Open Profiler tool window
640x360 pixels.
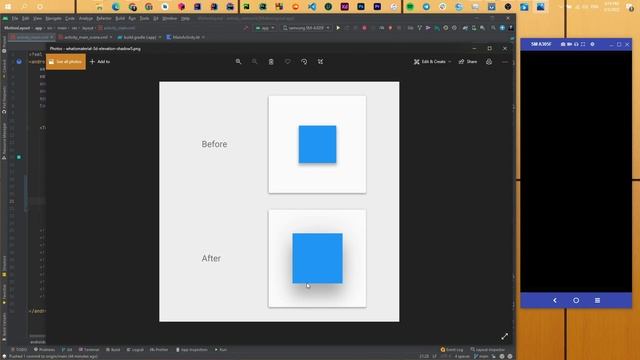(x=159, y=350)
